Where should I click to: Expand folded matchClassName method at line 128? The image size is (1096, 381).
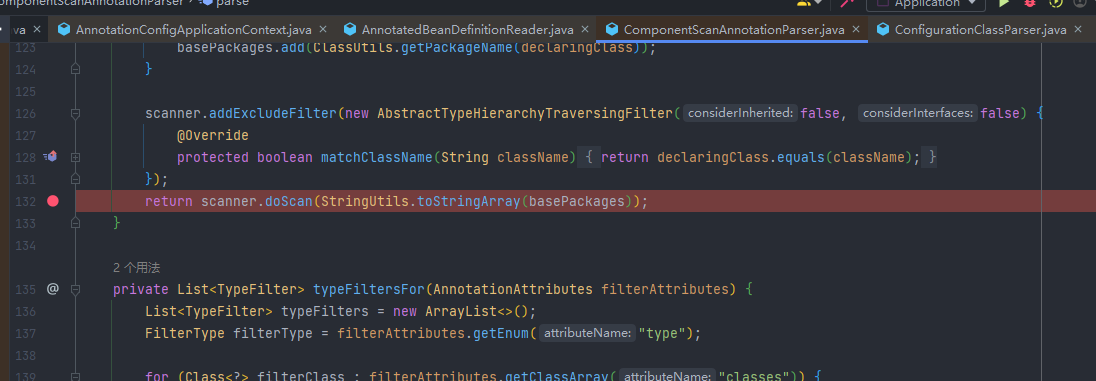click(75, 157)
